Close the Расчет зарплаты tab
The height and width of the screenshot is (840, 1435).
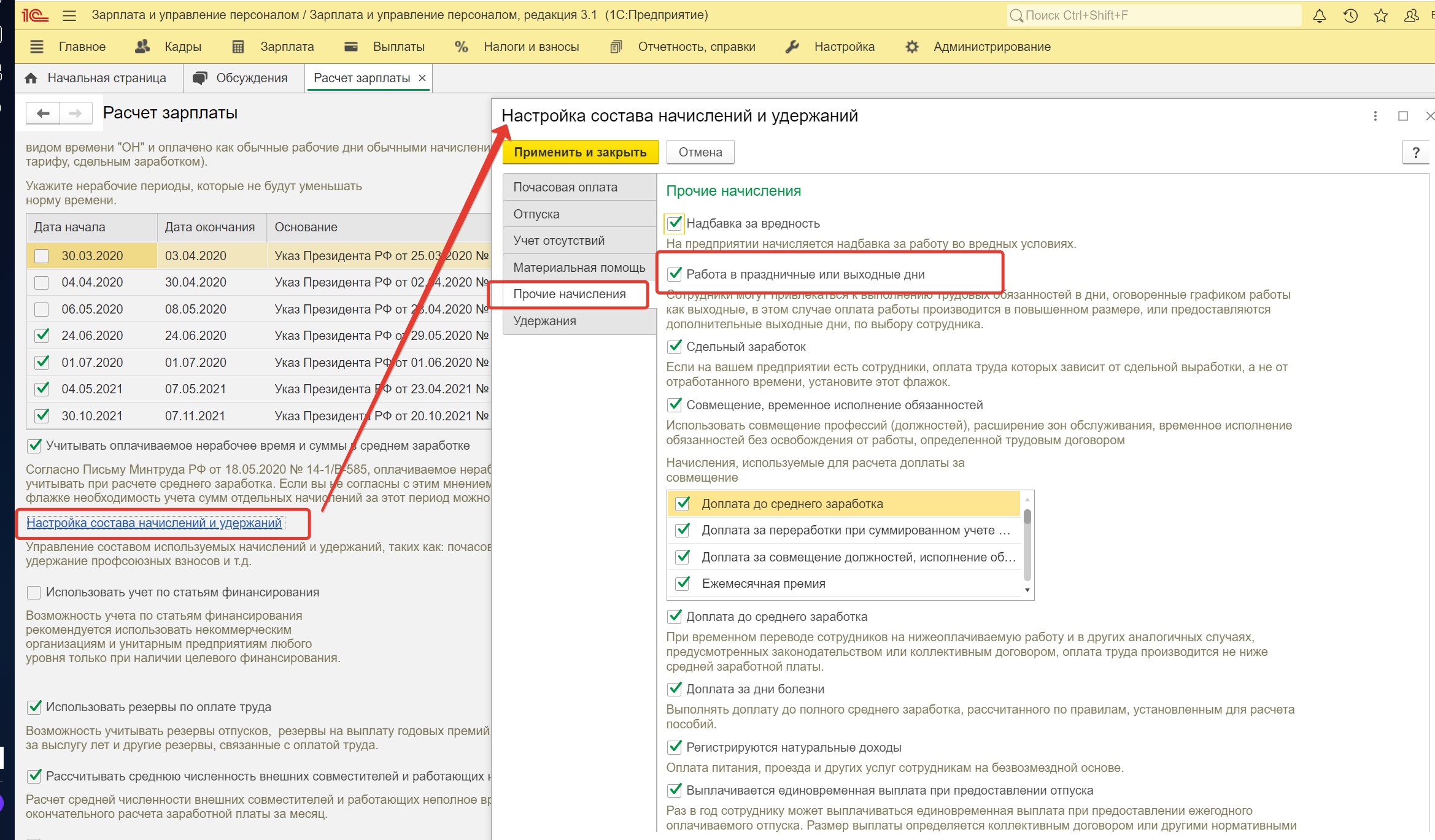click(422, 78)
